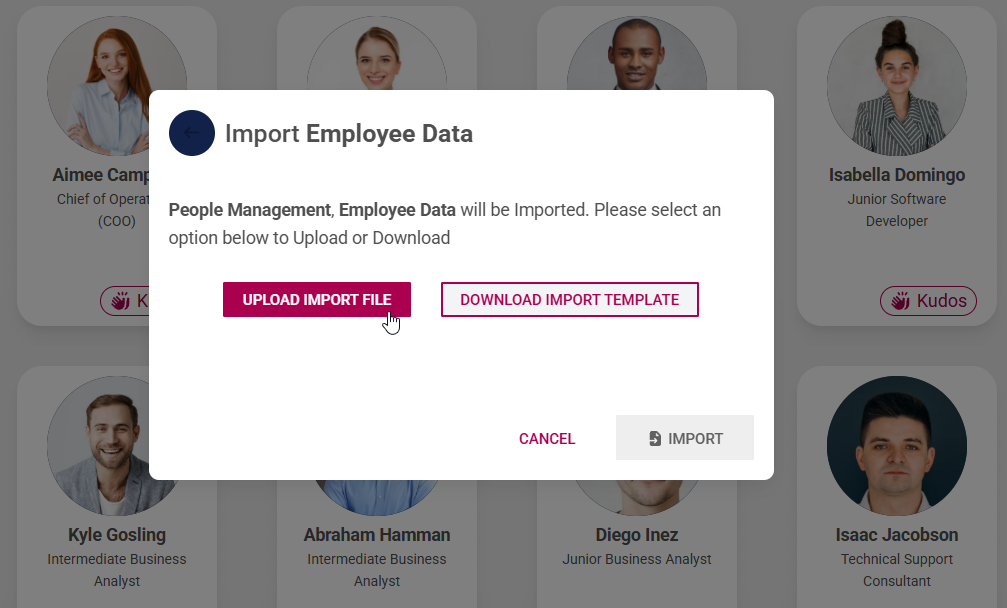Screen dimensions: 1007x608
Task: Cancel the employee data import
Action: [x=547, y=438]
